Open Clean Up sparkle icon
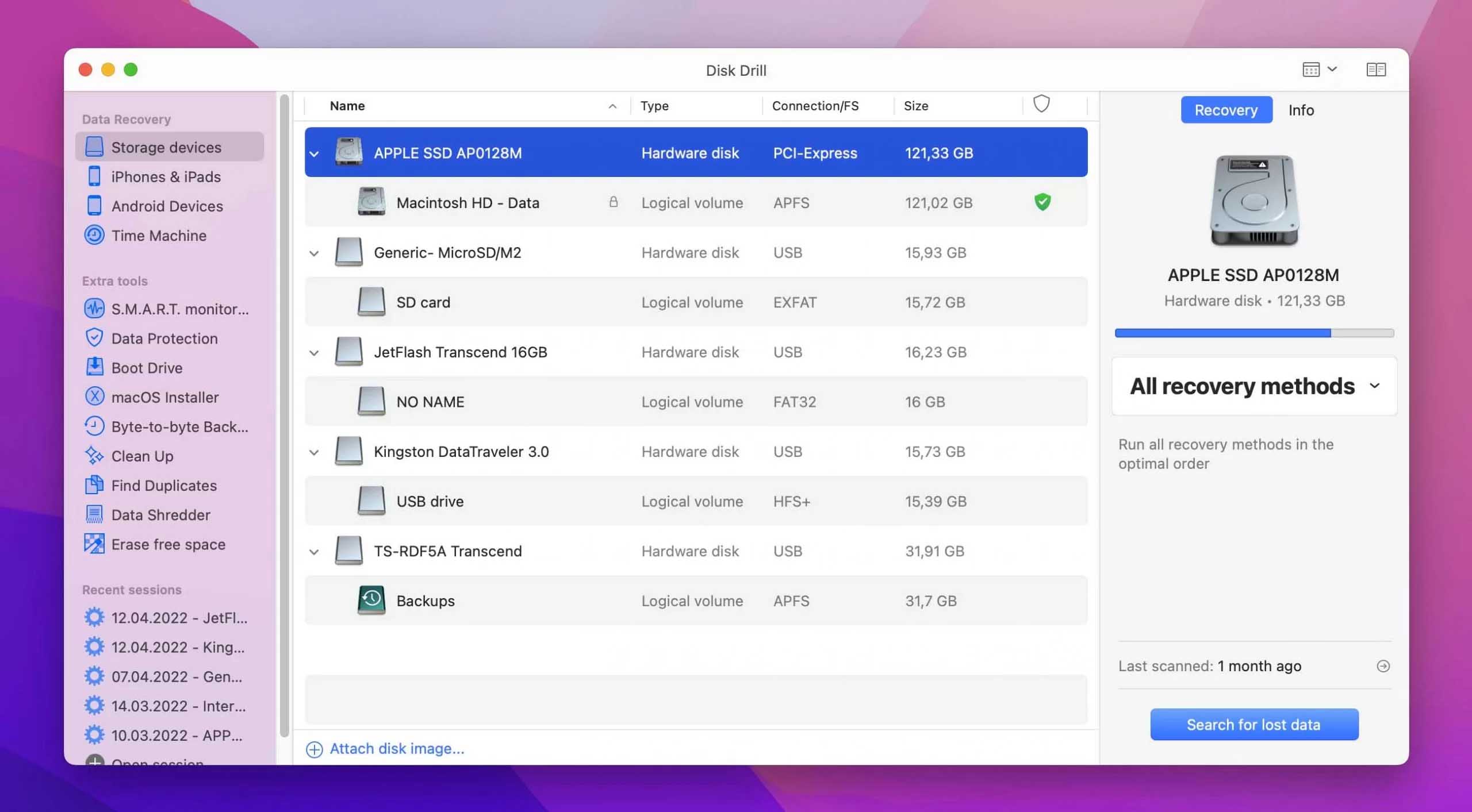Image resolution: width=1472 pixels, height=812 pixels. click(94, 456)
